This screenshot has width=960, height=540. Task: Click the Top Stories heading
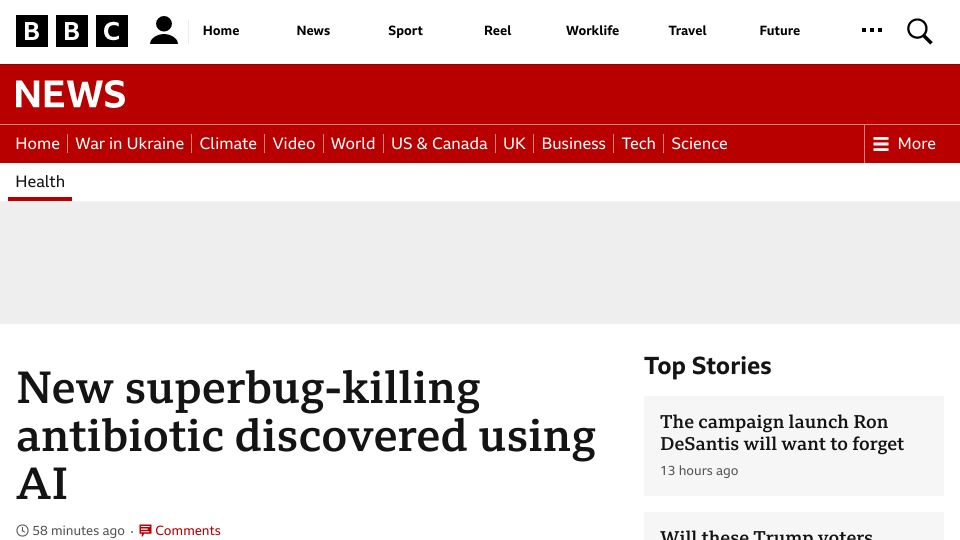(708, 366)
